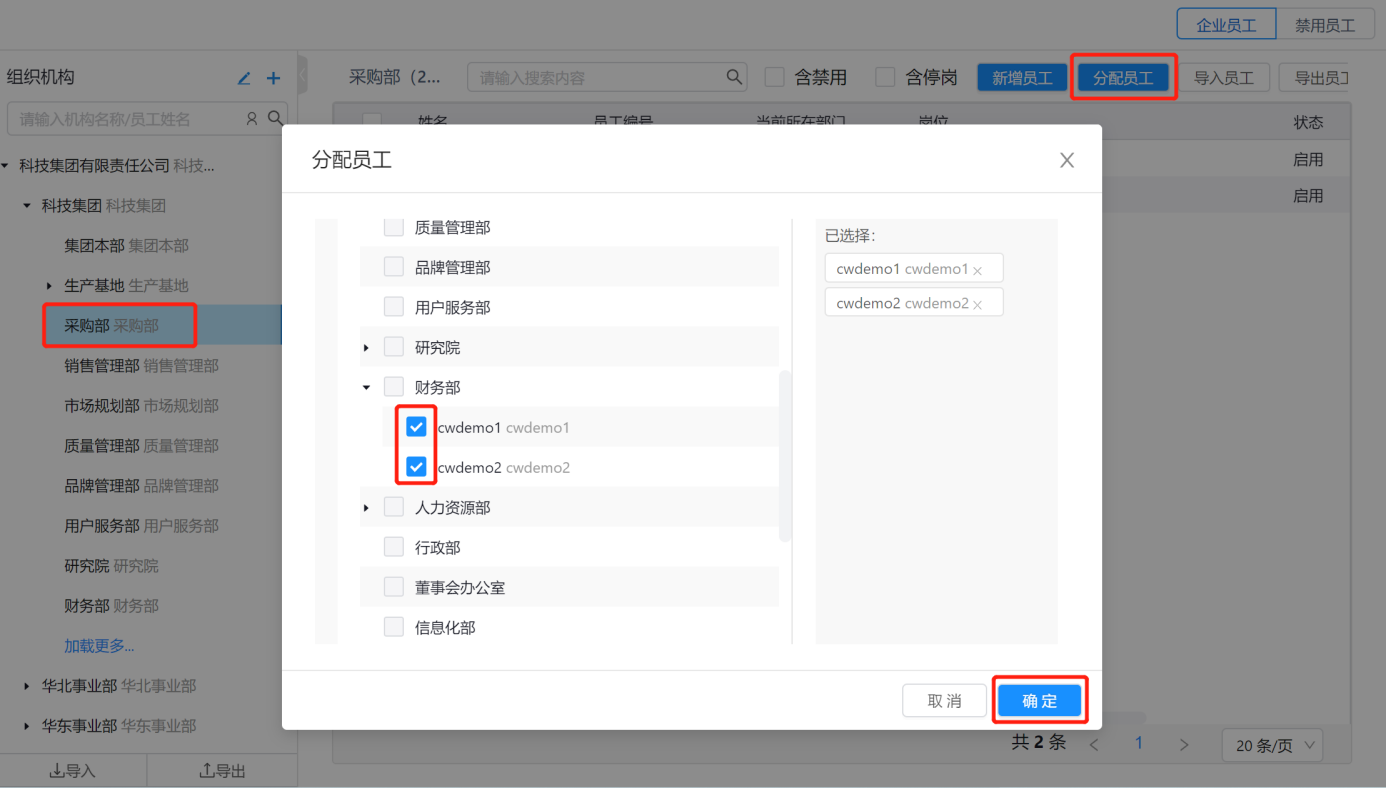The height and width of the screenshot is (788, 1386).
Task: Uncheck the cwdemo1 employee checkbox
Action: point(417,427)
